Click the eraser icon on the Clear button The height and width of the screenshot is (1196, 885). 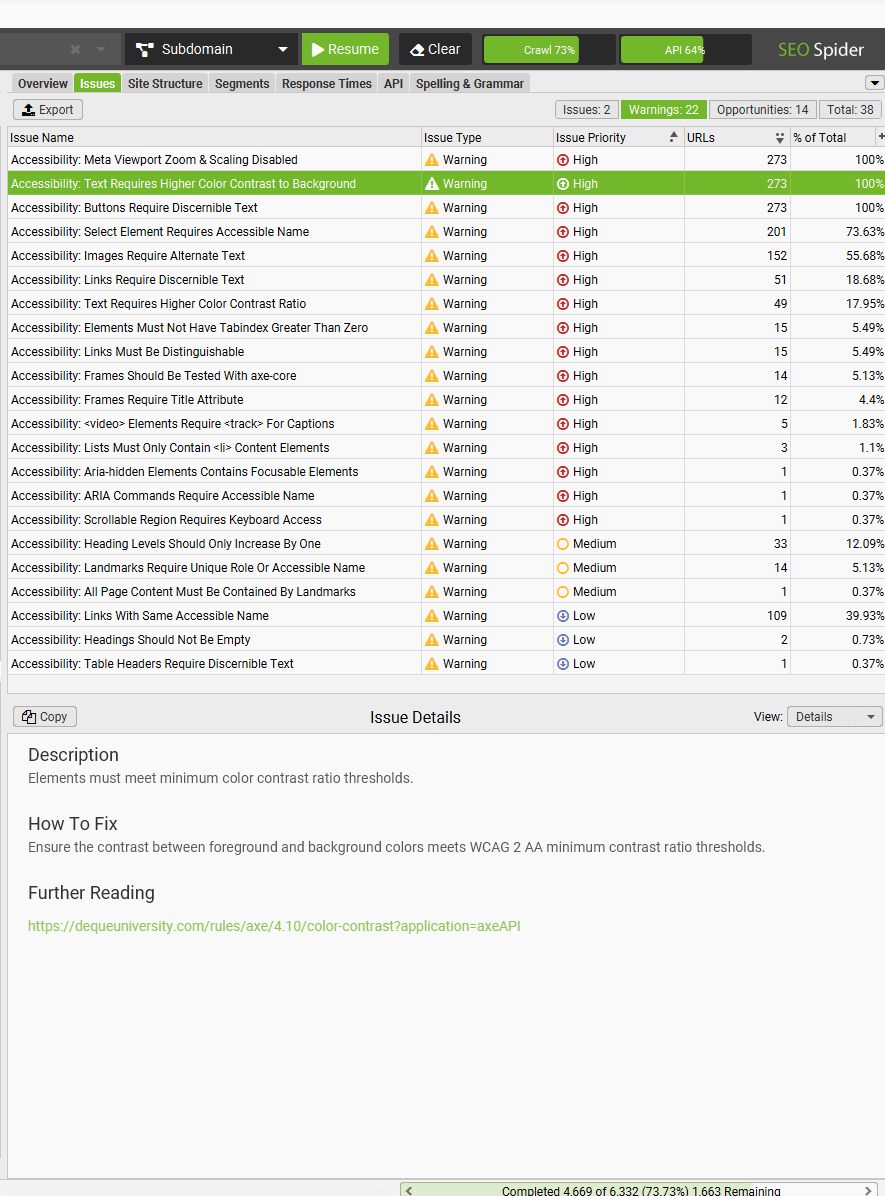coord(418,49)
